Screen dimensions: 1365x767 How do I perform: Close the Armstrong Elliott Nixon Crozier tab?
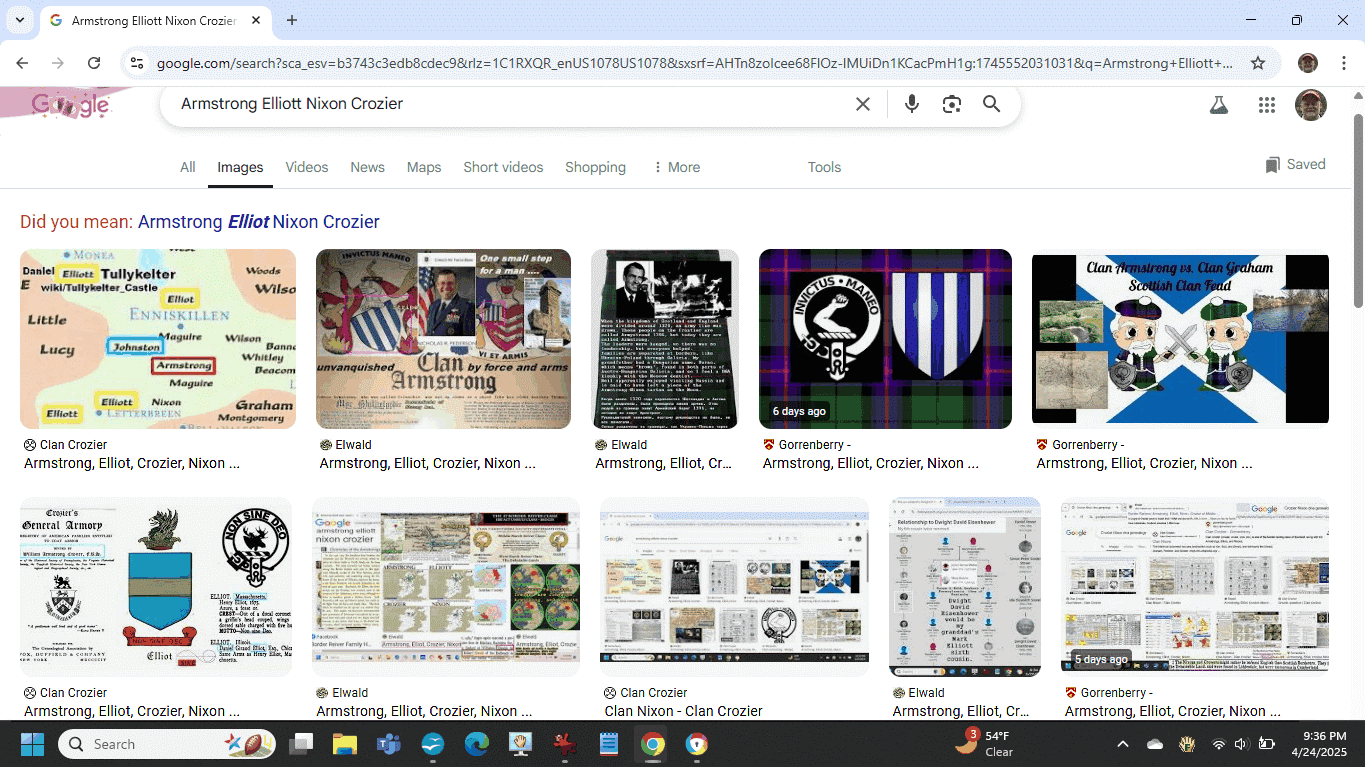(256, 20)
